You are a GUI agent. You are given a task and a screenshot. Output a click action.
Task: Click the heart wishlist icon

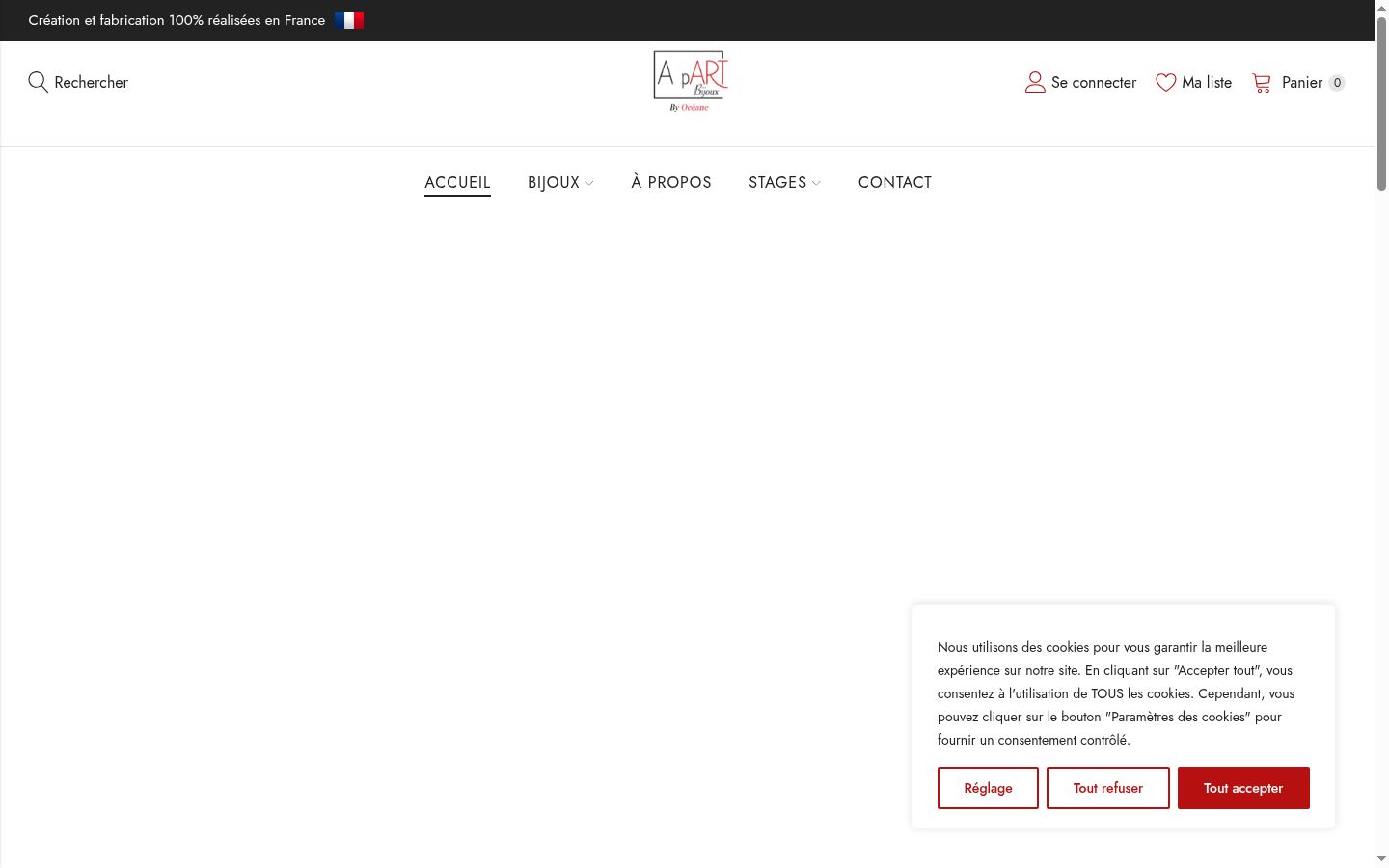click(x=1166, y=83)
